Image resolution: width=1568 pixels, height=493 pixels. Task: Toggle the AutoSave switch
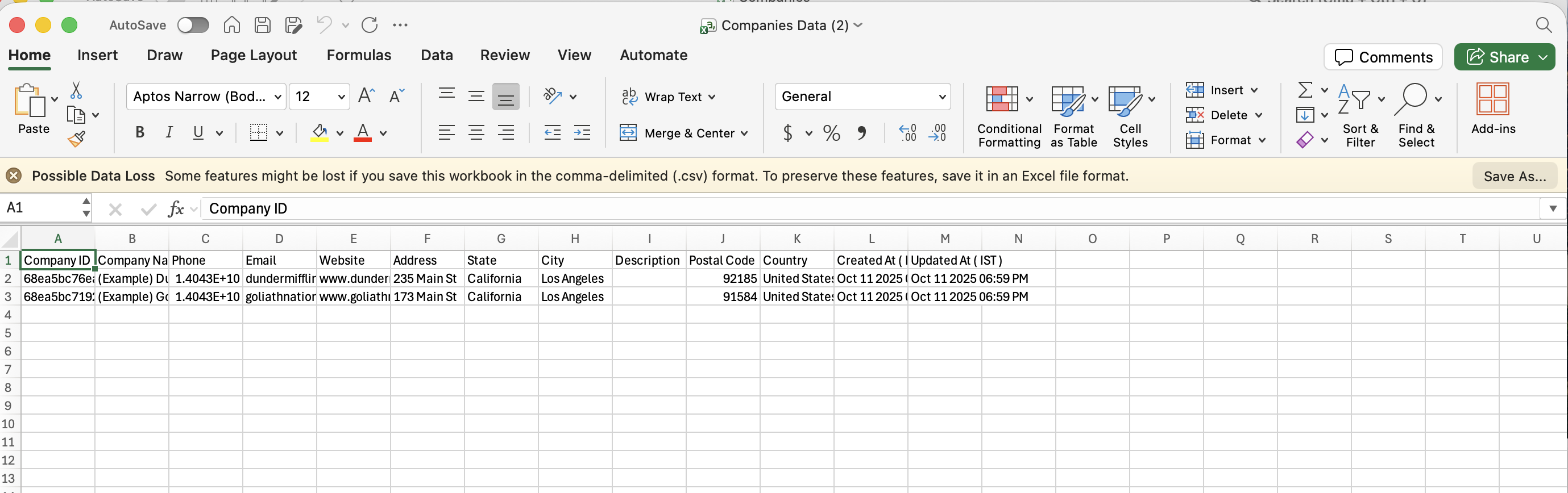[x=193, y=25]
